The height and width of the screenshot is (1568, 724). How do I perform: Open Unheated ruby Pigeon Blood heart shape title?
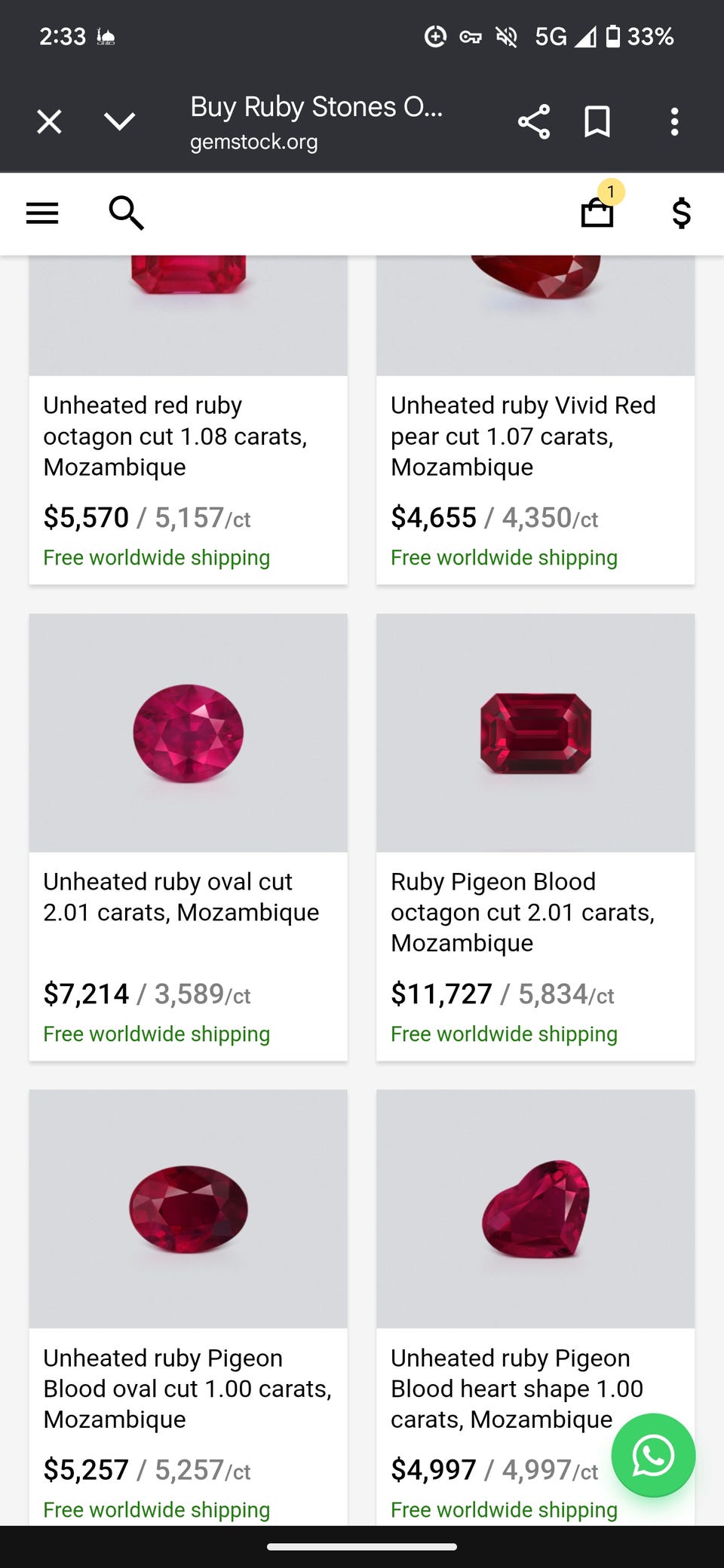(516, 1388)
